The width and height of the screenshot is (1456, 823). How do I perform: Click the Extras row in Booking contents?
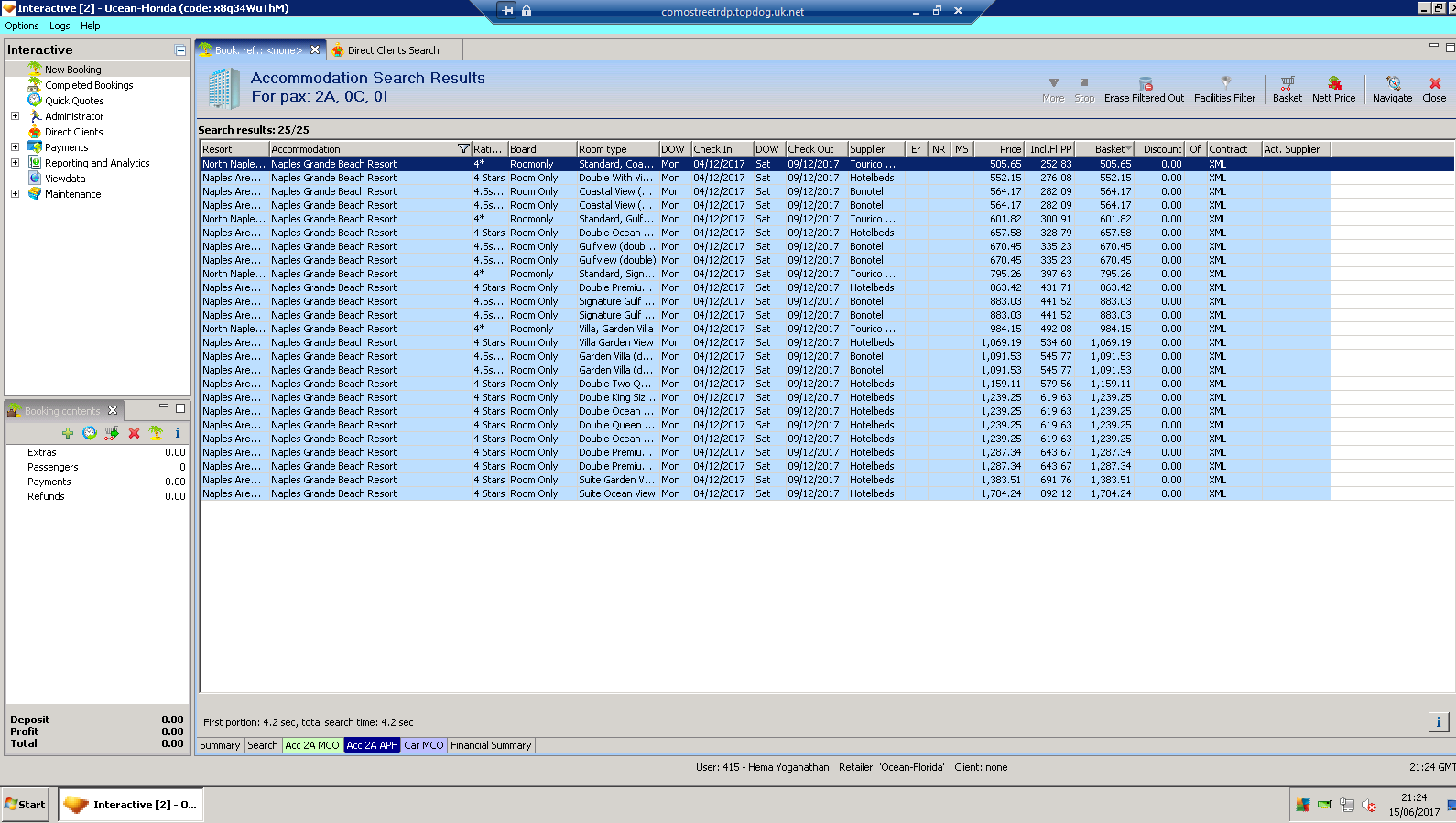tap(97, 452)
